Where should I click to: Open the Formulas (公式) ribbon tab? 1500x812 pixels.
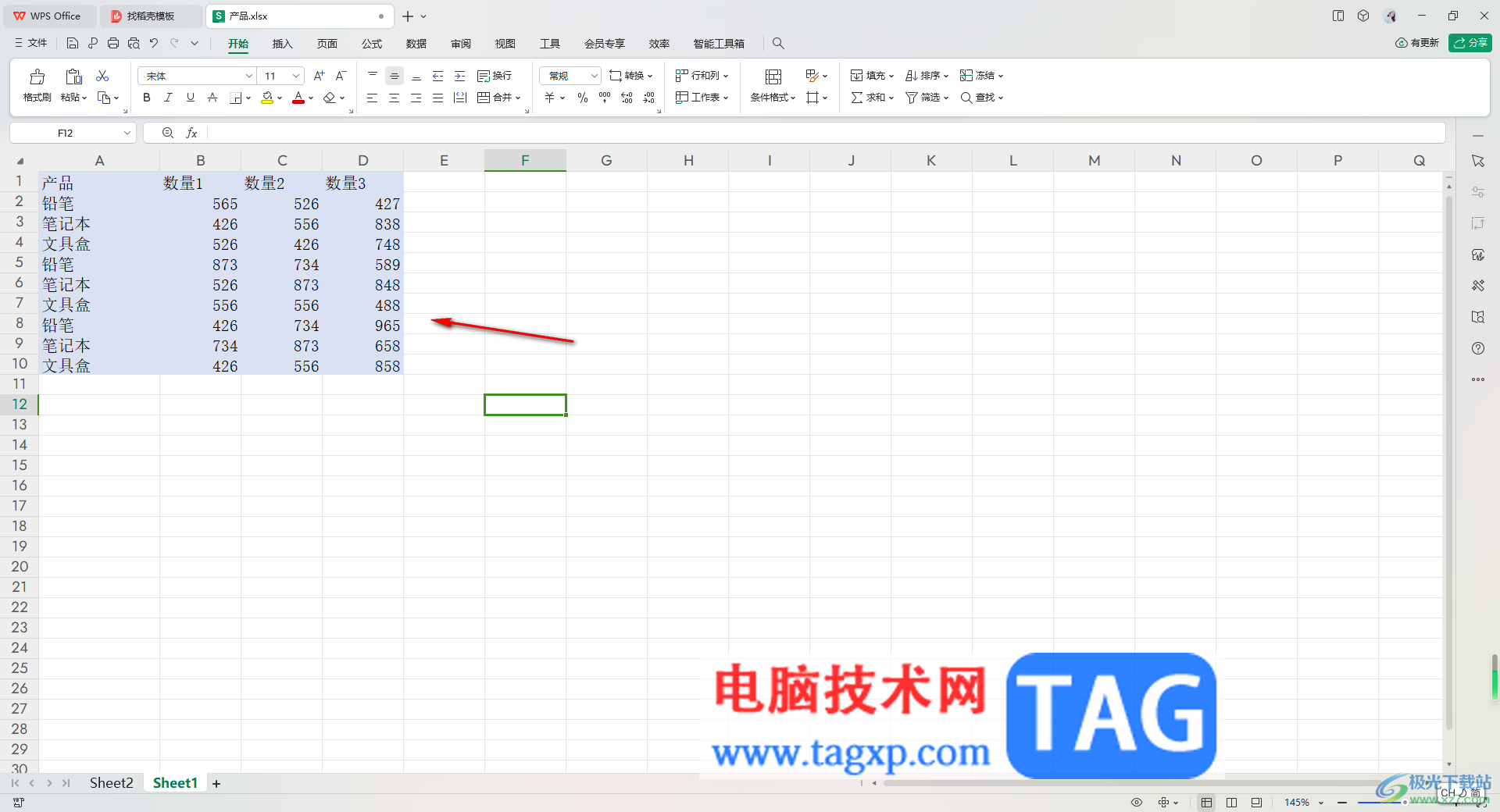tap(372, 44)
